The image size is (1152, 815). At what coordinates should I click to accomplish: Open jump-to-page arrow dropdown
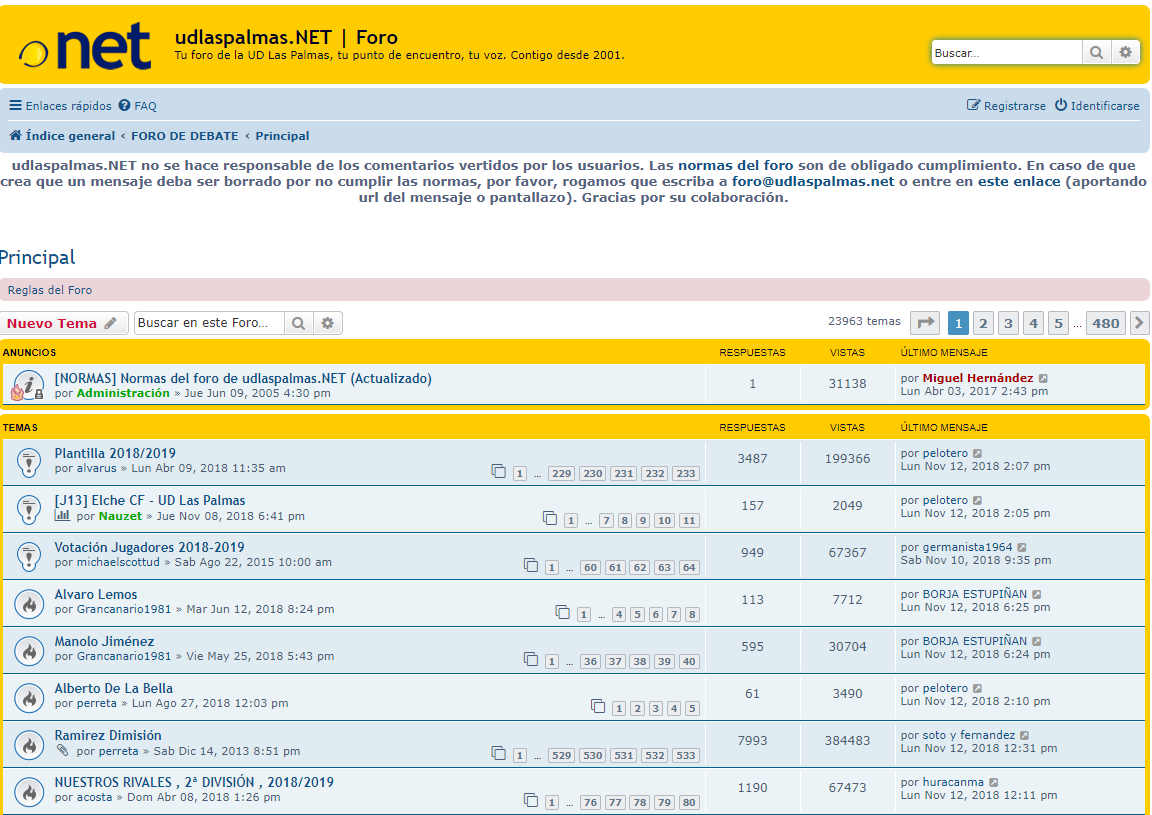(925, 323)
